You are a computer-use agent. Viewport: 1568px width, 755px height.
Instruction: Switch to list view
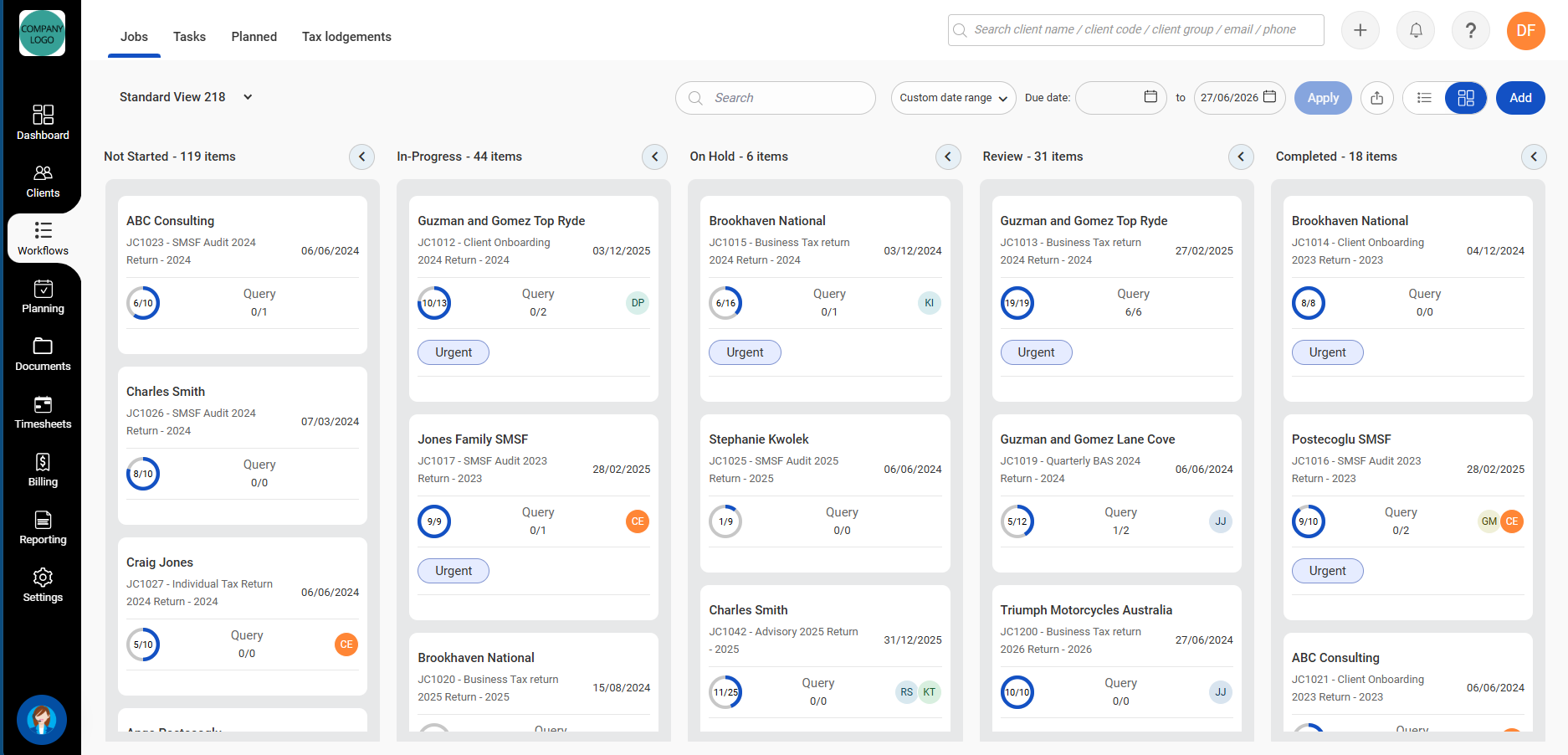tap(1424, 98)
